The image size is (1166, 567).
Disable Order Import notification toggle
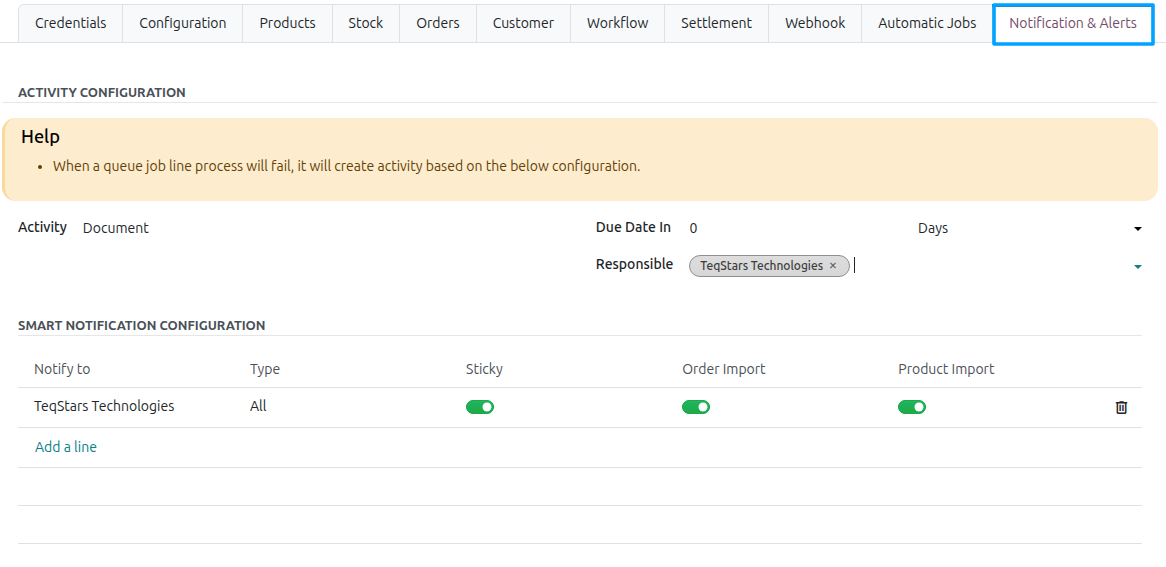tap(695, 407)
